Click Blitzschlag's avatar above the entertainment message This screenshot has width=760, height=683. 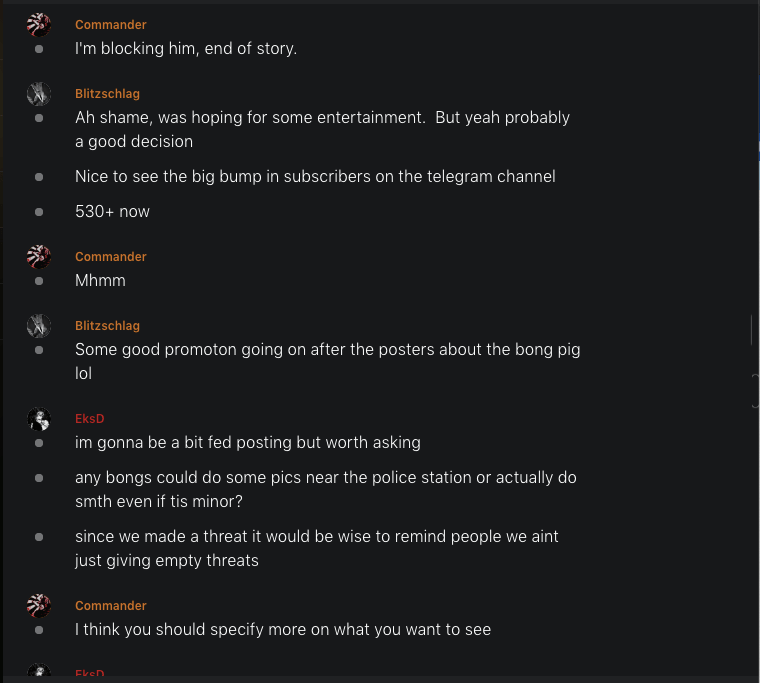click(39, 94)
